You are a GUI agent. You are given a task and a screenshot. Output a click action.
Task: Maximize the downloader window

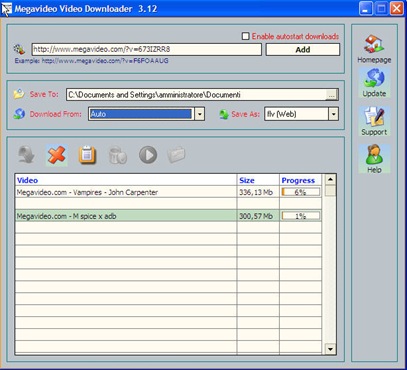381,9
